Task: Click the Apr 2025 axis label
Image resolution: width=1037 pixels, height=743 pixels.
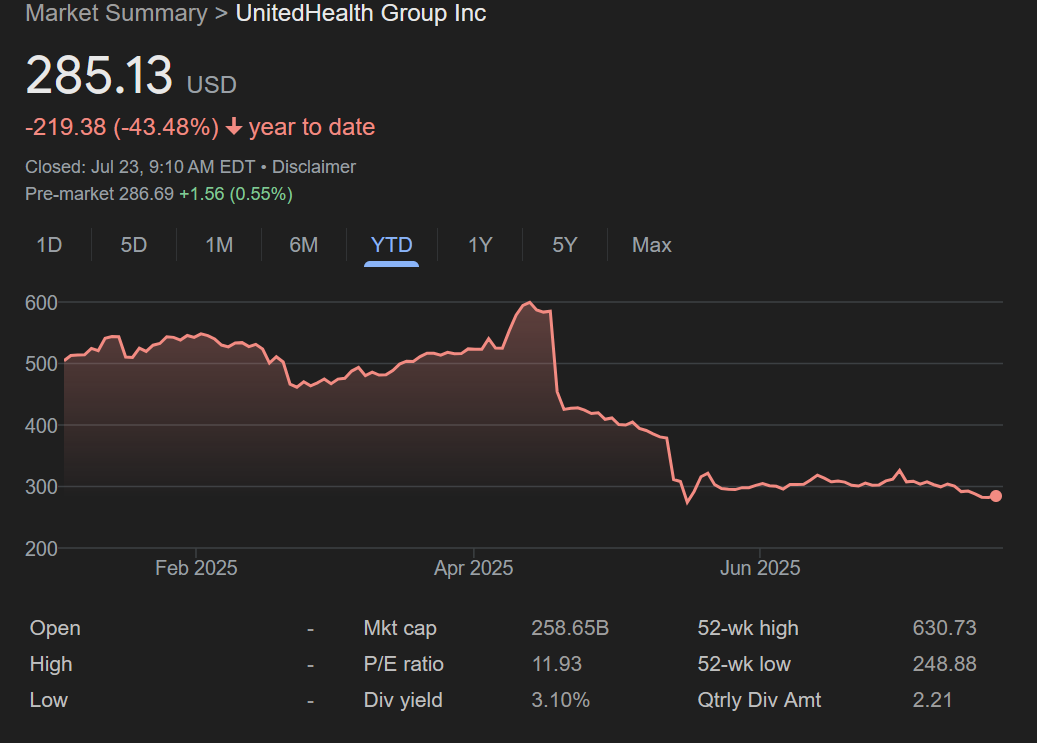Action: click(x=474, y=568)
